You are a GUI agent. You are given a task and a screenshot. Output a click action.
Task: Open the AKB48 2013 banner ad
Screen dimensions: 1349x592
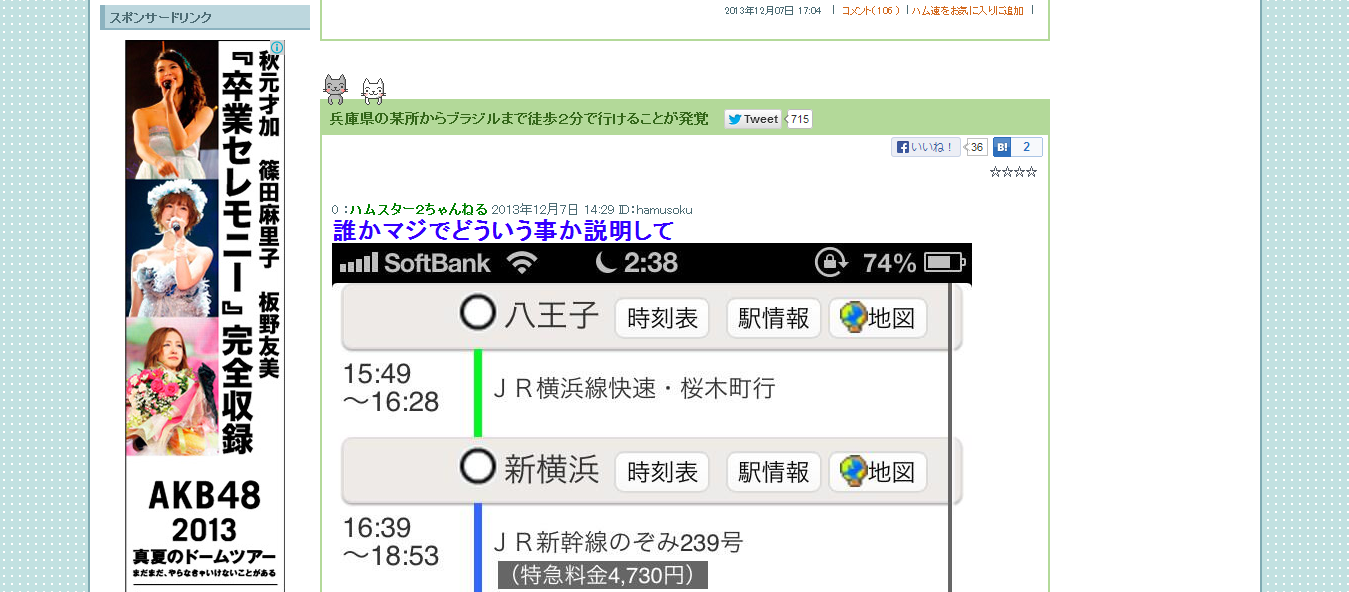(x=205, y=316)
